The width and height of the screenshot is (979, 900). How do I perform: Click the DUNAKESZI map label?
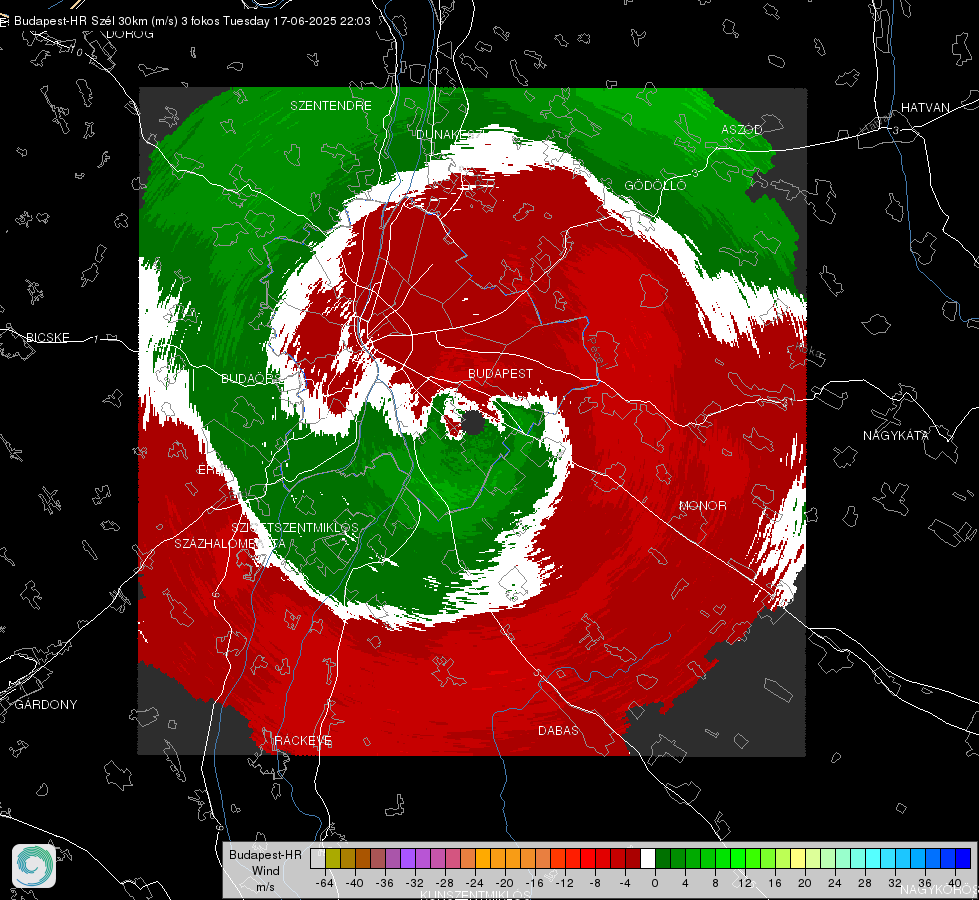[x=450, y=134]
